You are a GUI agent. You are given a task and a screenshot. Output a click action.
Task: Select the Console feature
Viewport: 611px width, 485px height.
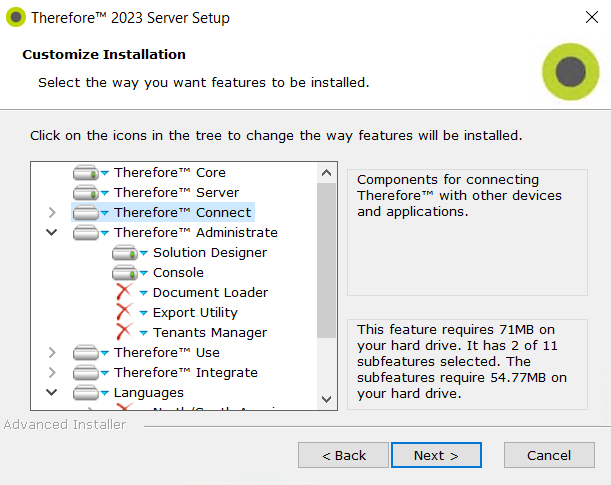(178, 273)
